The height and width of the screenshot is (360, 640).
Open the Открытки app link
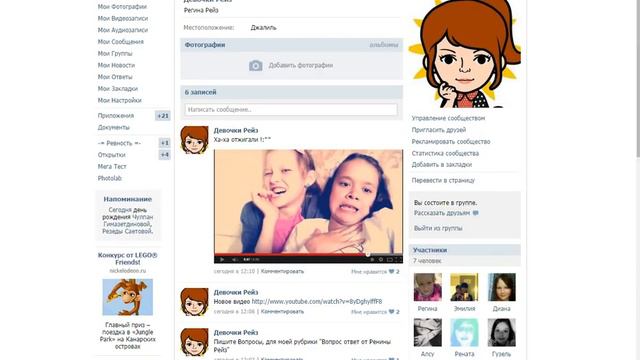111,155
